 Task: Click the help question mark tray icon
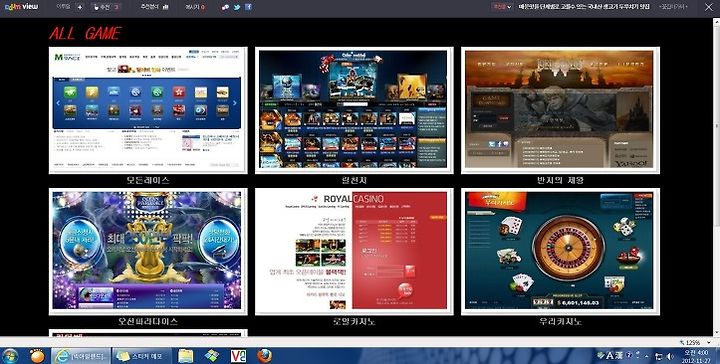629,354
